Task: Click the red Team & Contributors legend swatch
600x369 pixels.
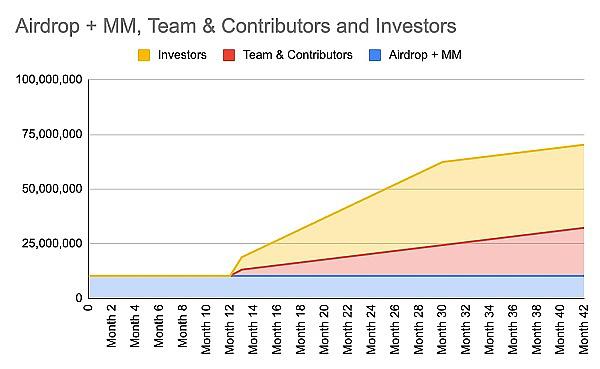Action: pyautogui.click(x=229, y=55)
